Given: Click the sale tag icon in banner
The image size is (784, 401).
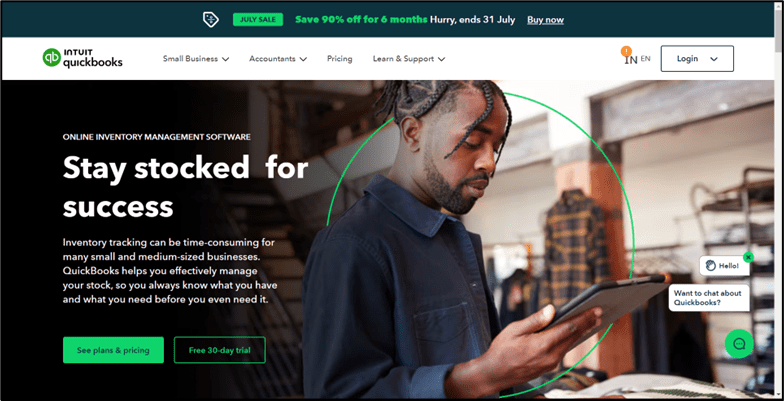Looking at the screenshot, I should click(x=210, y=20).
